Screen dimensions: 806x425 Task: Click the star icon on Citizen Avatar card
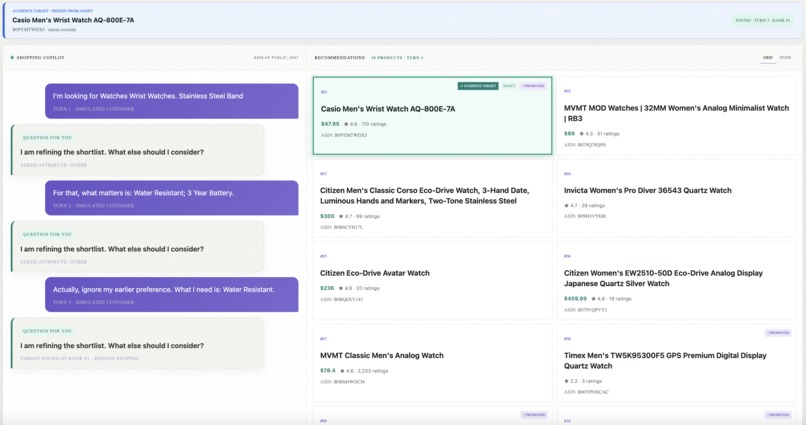341,288
